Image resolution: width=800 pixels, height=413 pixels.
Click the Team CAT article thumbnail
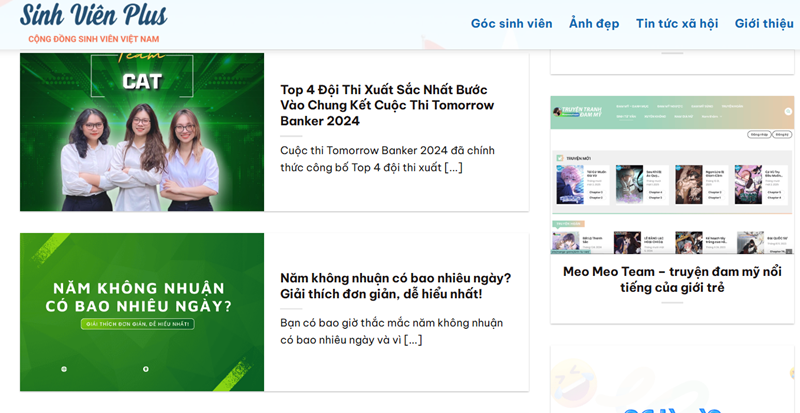pos(142,131)
